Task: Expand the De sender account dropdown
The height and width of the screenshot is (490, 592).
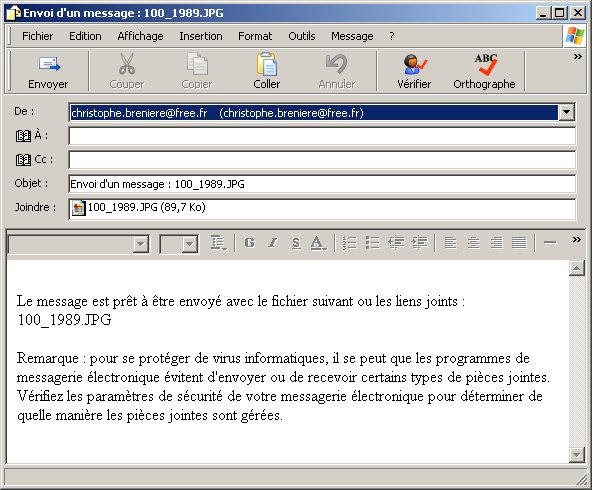Action: tap(566, 112)
